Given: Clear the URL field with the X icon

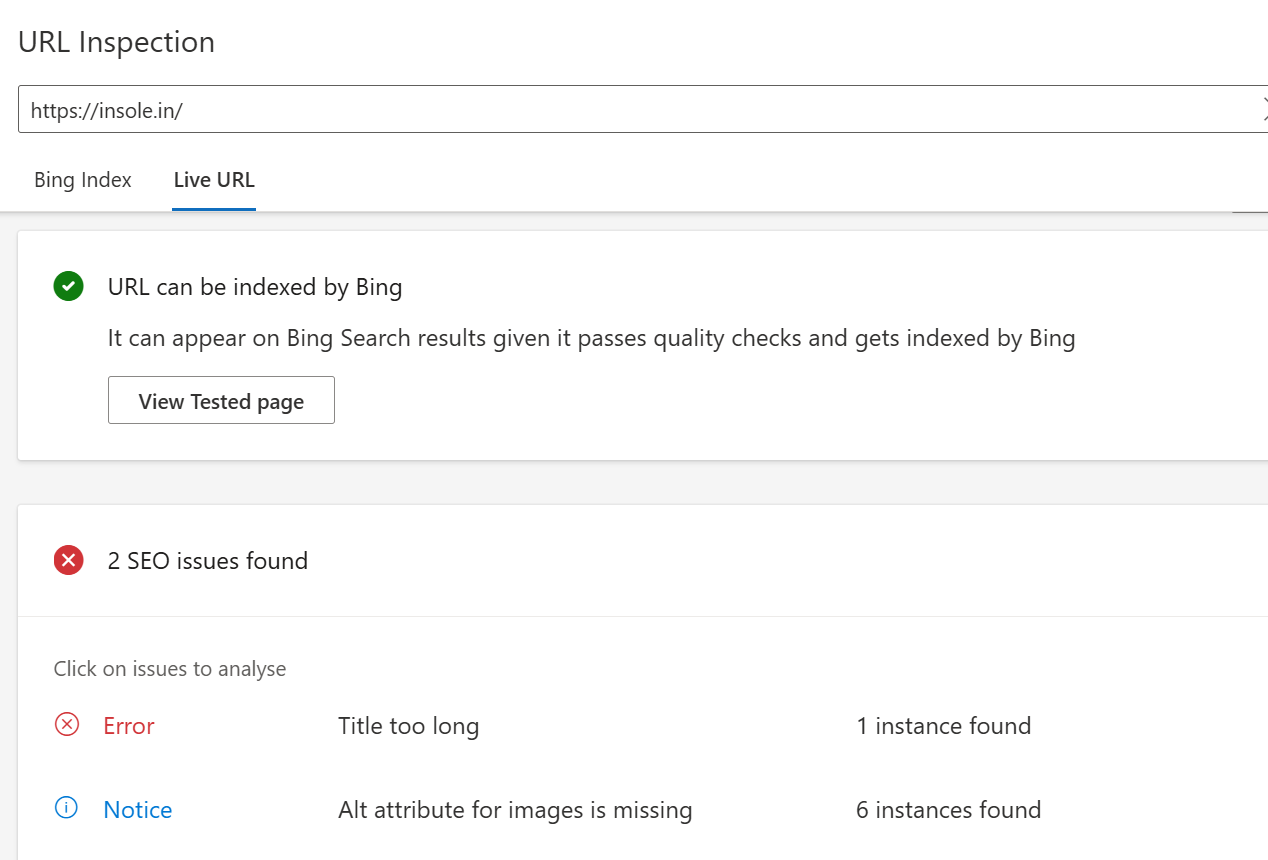Looking at the screenshot, I should pyautogui.click(x=1264, y=110).
